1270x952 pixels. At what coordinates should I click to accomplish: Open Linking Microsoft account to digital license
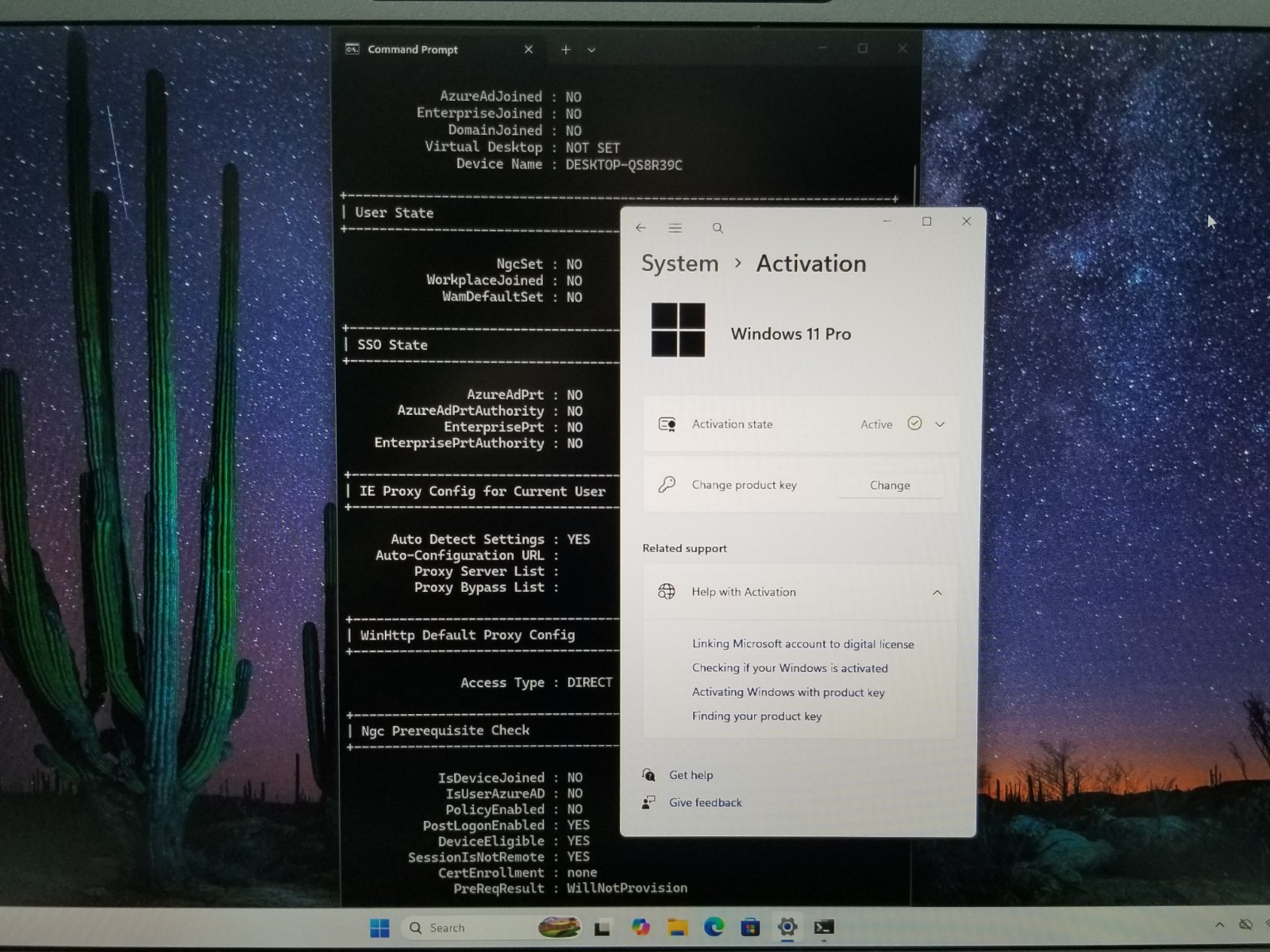point(802,644)
